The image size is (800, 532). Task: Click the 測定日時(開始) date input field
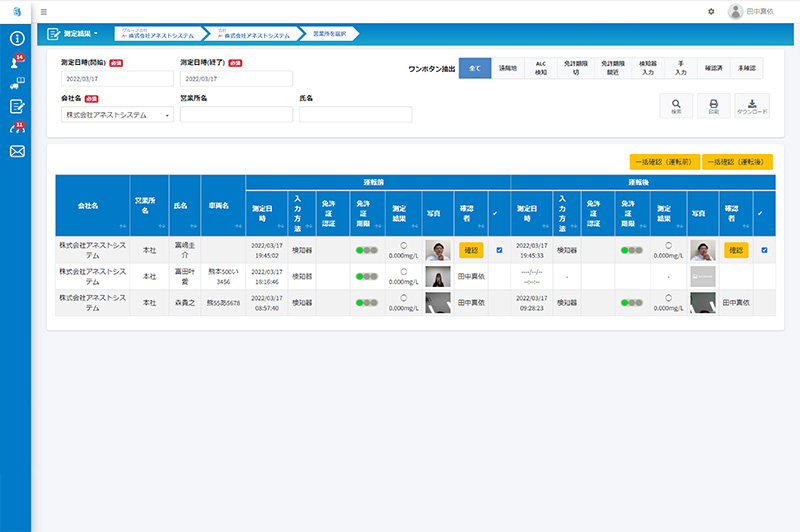click(117, 79)
